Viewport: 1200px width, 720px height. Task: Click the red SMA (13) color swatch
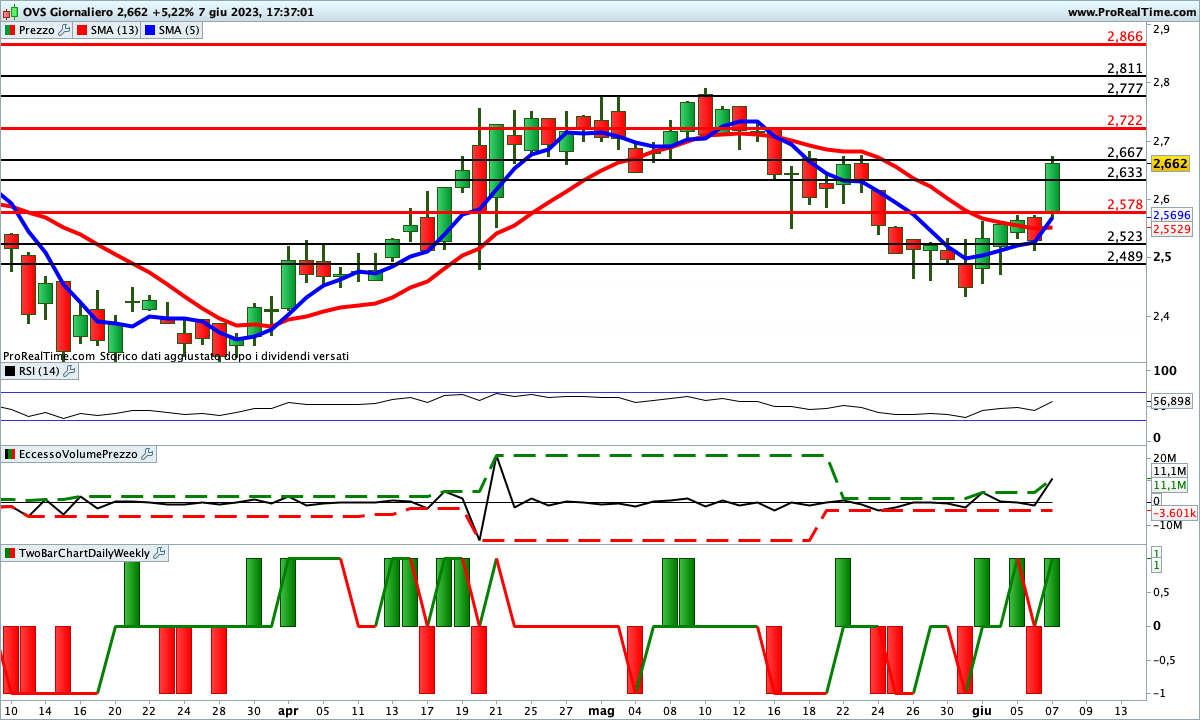82,30
